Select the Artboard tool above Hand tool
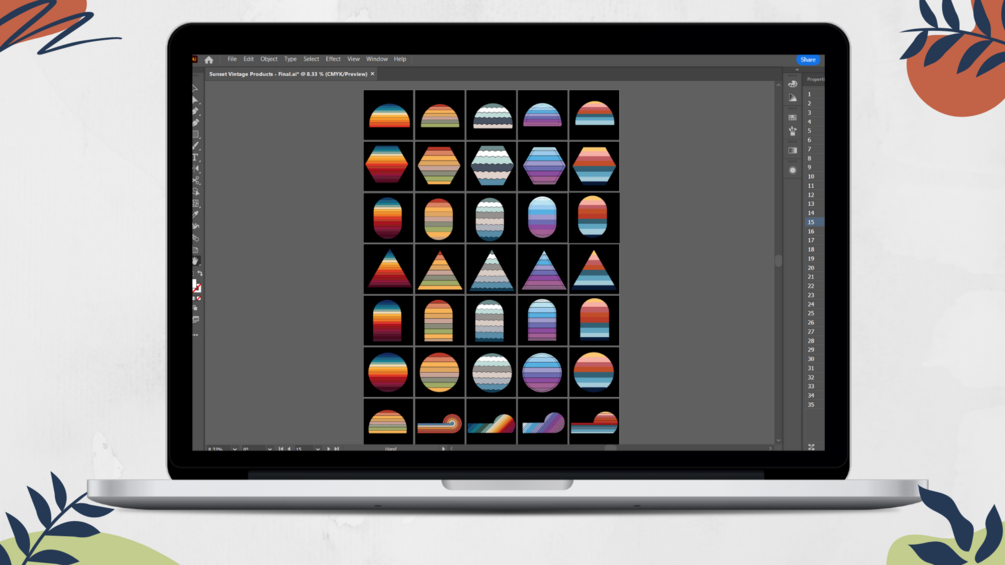The width and height of the screenshot is (1005, 565). [196, 249]
